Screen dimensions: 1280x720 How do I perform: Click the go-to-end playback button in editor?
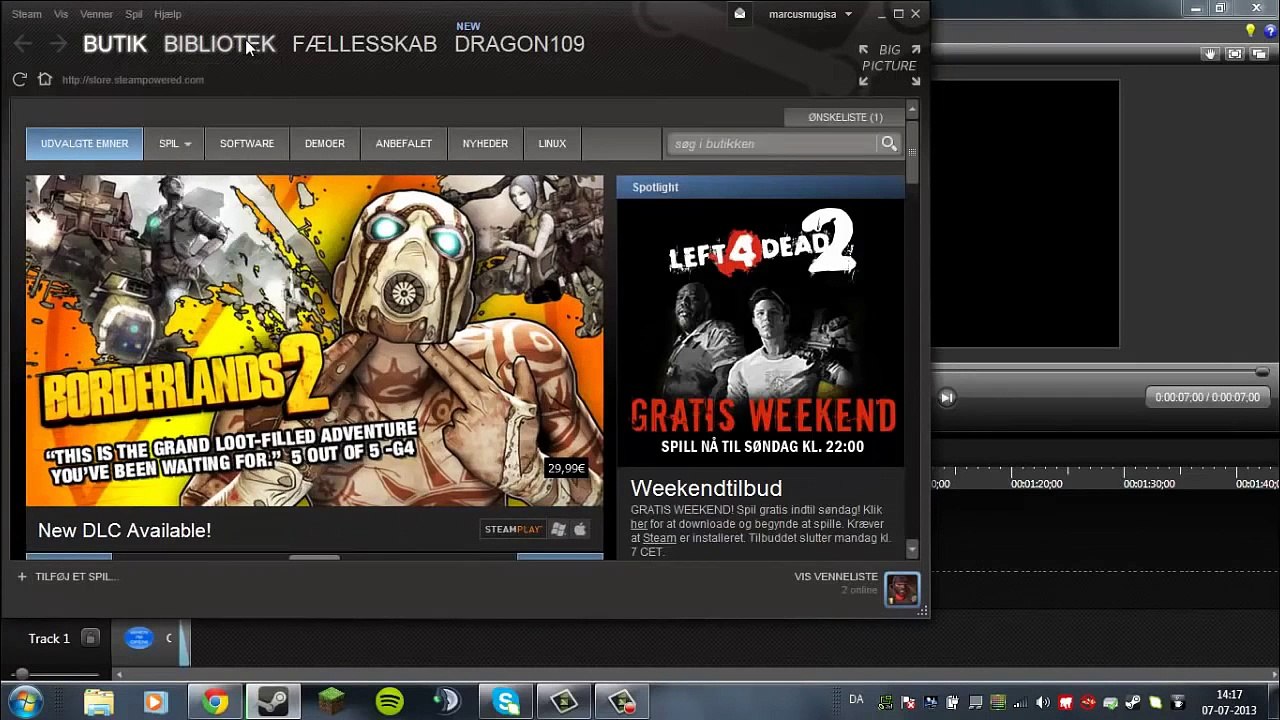pyautogui.click(x=946, y=397)
